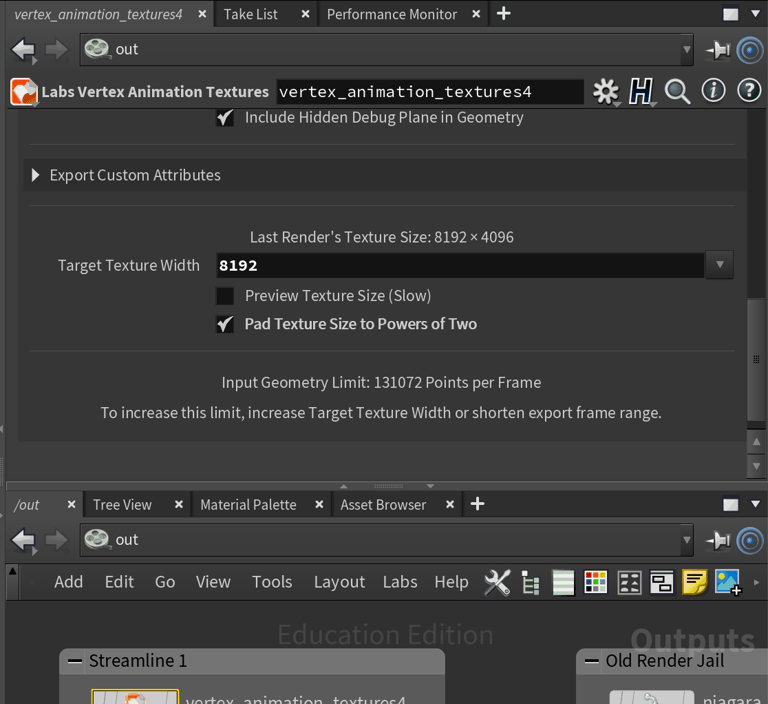The image size is (768, 704).
Task: Open the gear settings menu for the node
Action: click(606, 91)
